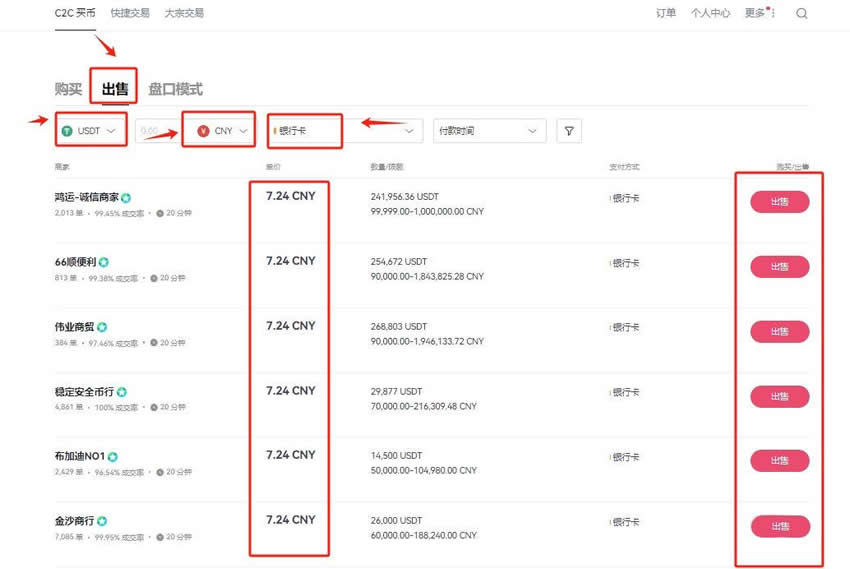Click the 7.24 CNY price of 鸿运-诚信商家

click(x=291, y=196)
